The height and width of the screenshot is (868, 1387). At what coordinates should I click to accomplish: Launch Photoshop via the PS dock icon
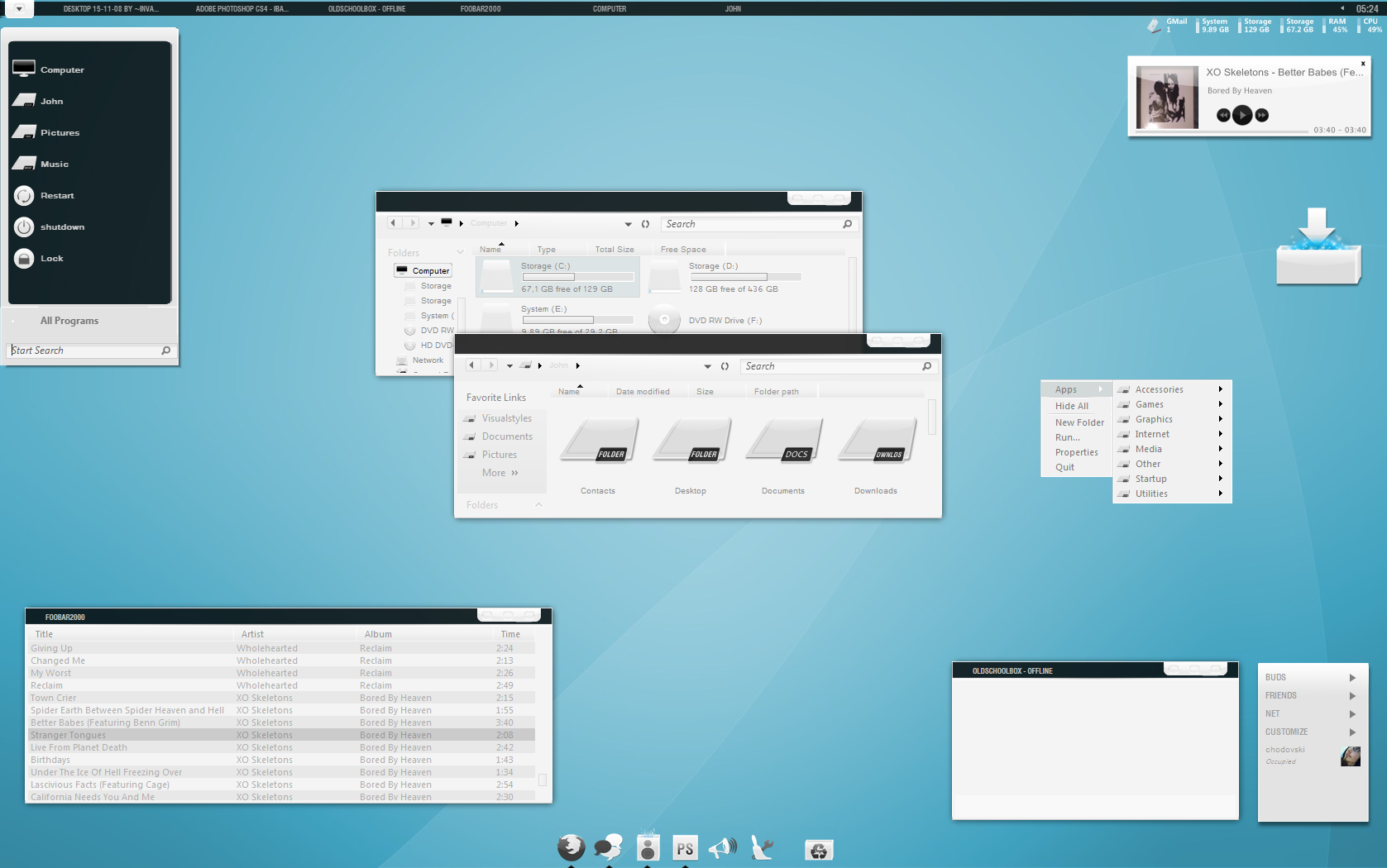point(685,848)
